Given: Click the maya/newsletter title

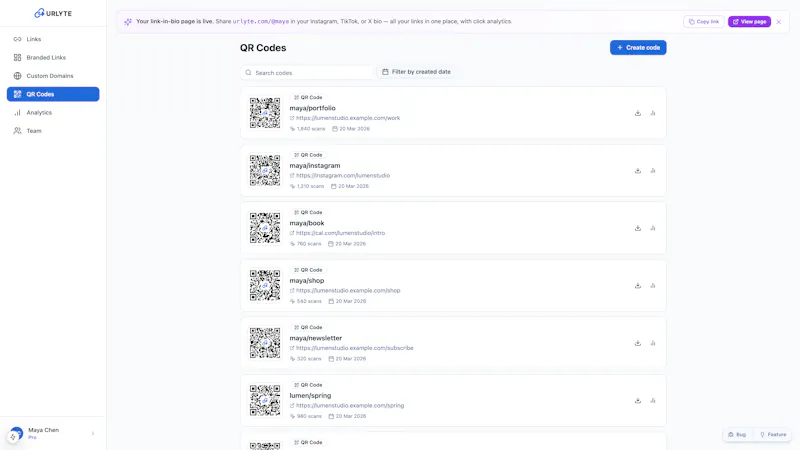Looking at the screenshot, I should [316, 338].
